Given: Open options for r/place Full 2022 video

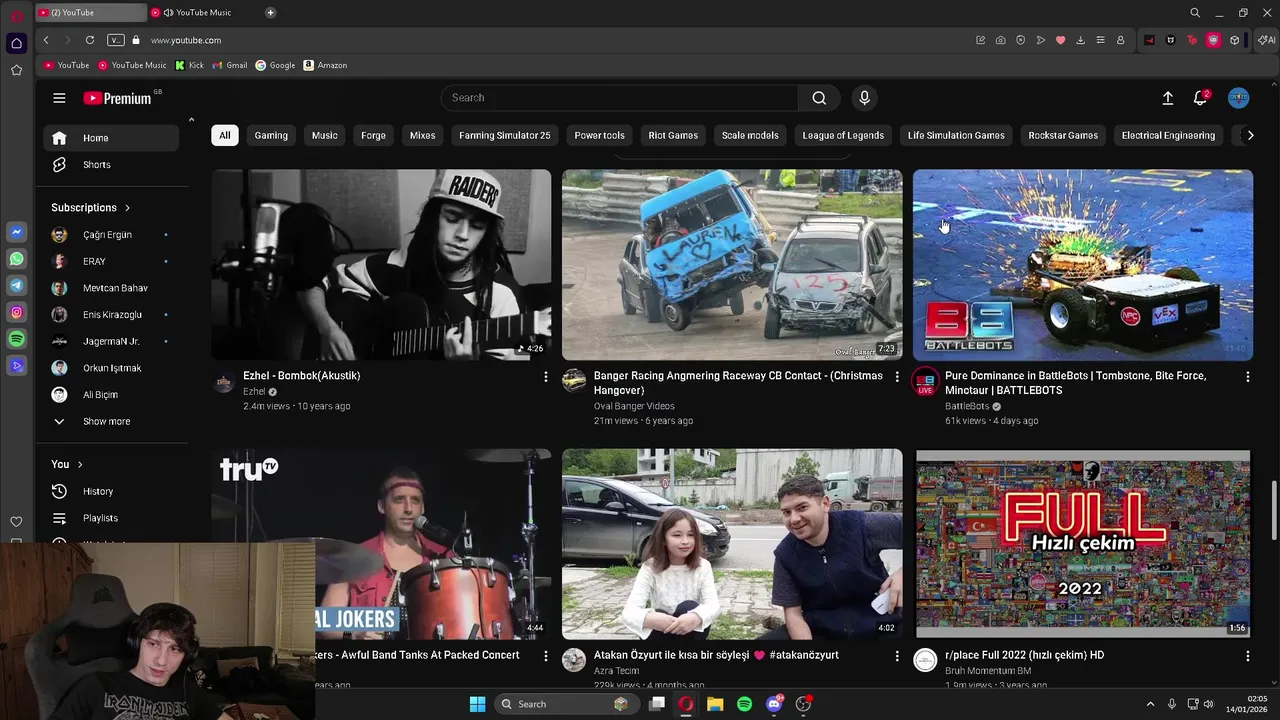Looking at the screenshot, I should tap(1247, 656).
